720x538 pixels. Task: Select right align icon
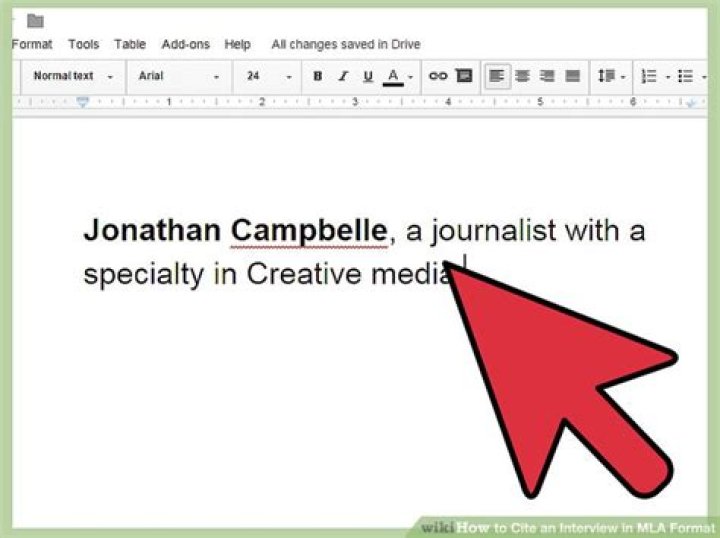click(547, 76)
